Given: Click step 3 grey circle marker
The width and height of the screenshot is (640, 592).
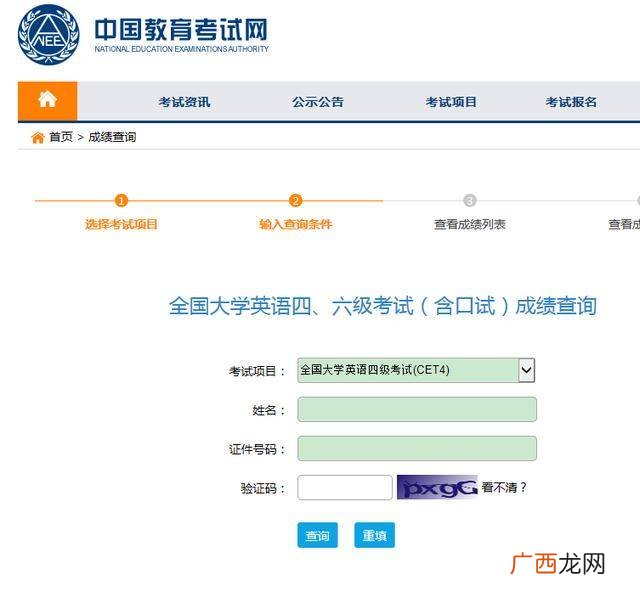Looking at the screenshot, I should [470, 200].
